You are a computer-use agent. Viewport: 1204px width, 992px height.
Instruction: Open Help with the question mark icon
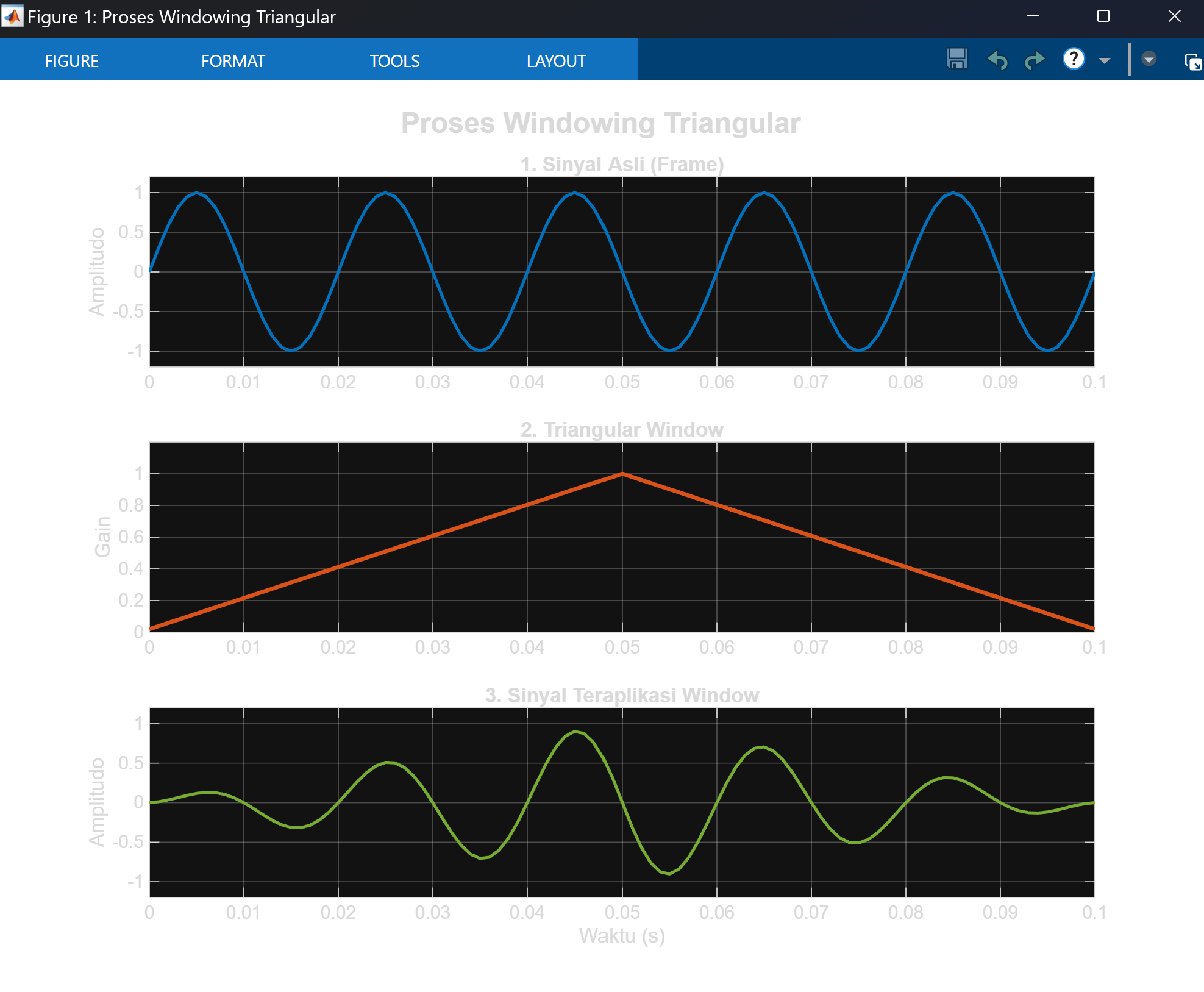pos(1074,59)
